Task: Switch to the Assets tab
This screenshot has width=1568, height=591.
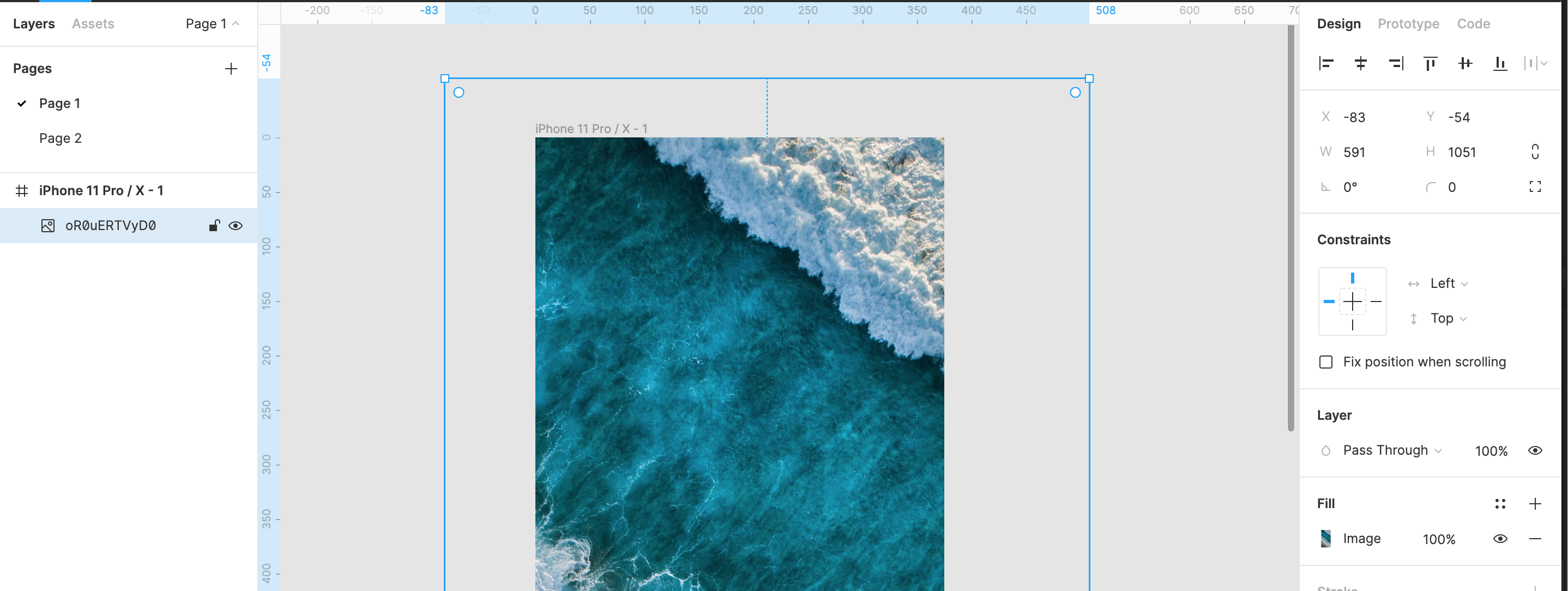Action: pyautogui.click(x=93, y=24)
